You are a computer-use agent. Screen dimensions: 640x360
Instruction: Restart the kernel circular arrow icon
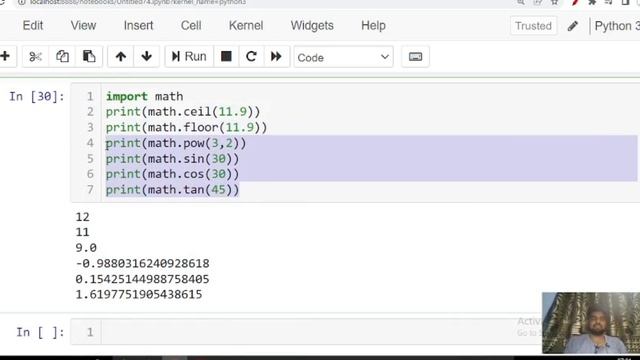(251, 56)
